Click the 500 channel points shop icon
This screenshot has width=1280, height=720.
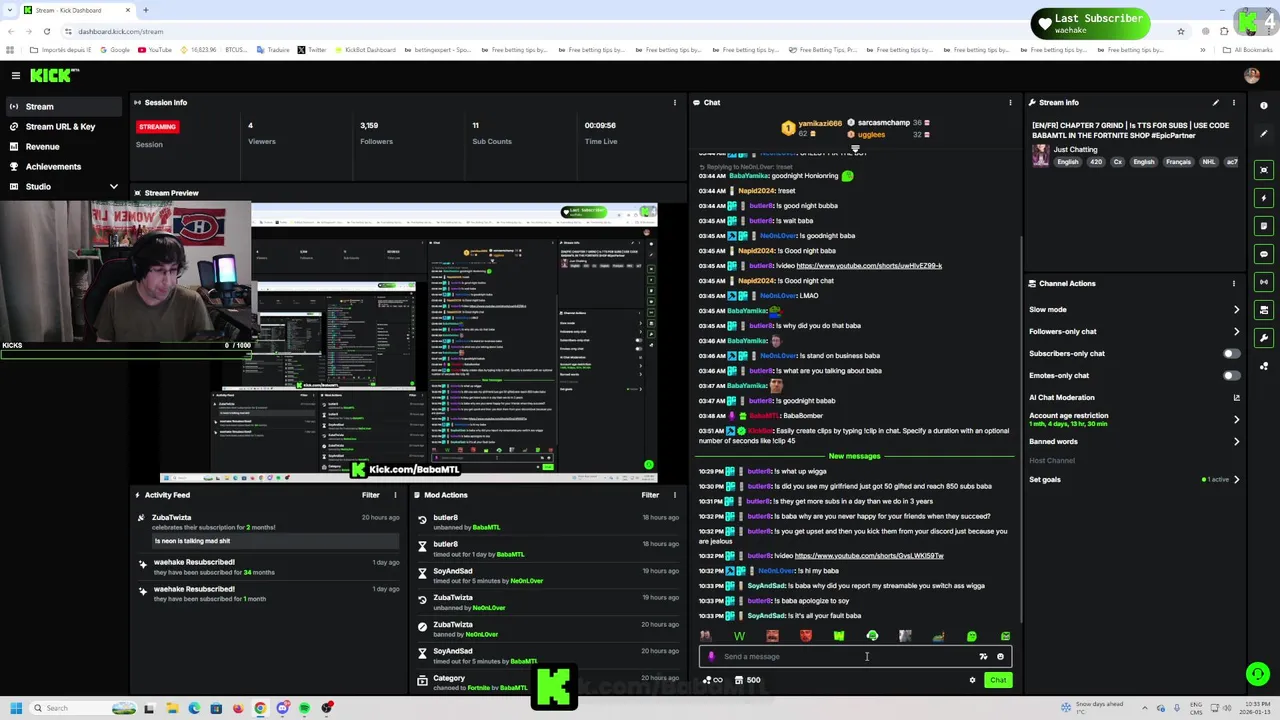click(747, 680)
